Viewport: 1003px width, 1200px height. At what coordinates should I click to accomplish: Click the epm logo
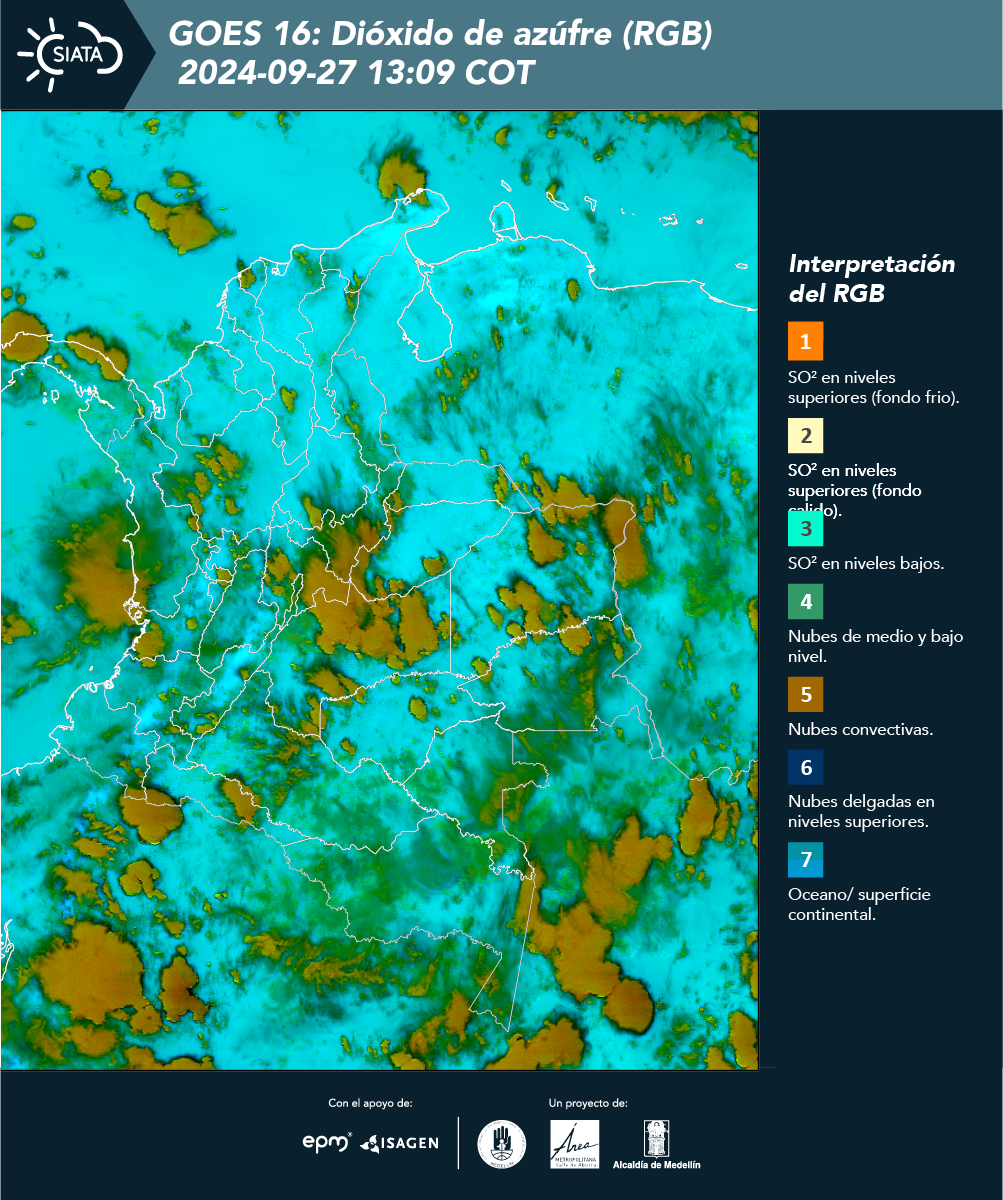(x=327, y=1141)
